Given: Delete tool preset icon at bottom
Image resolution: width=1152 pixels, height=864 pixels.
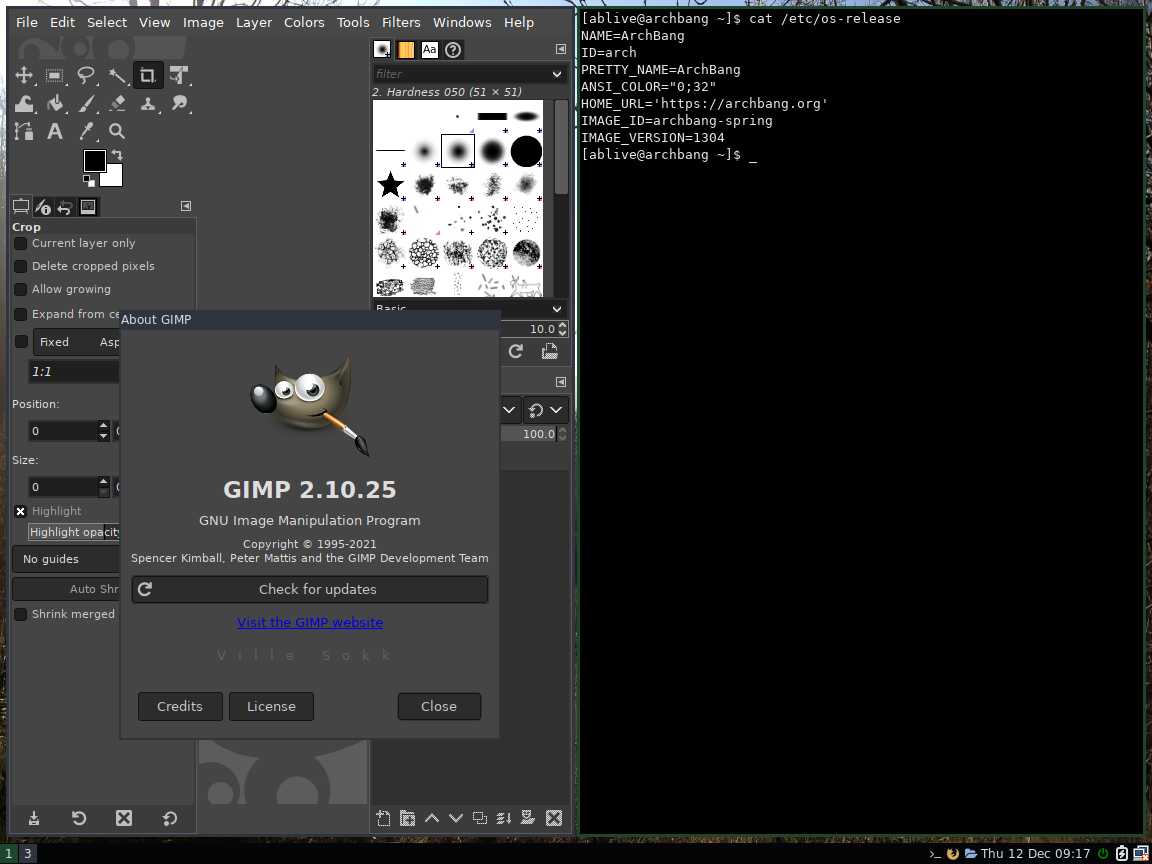Looking at the screenshot, I should [x=124, y=818].
